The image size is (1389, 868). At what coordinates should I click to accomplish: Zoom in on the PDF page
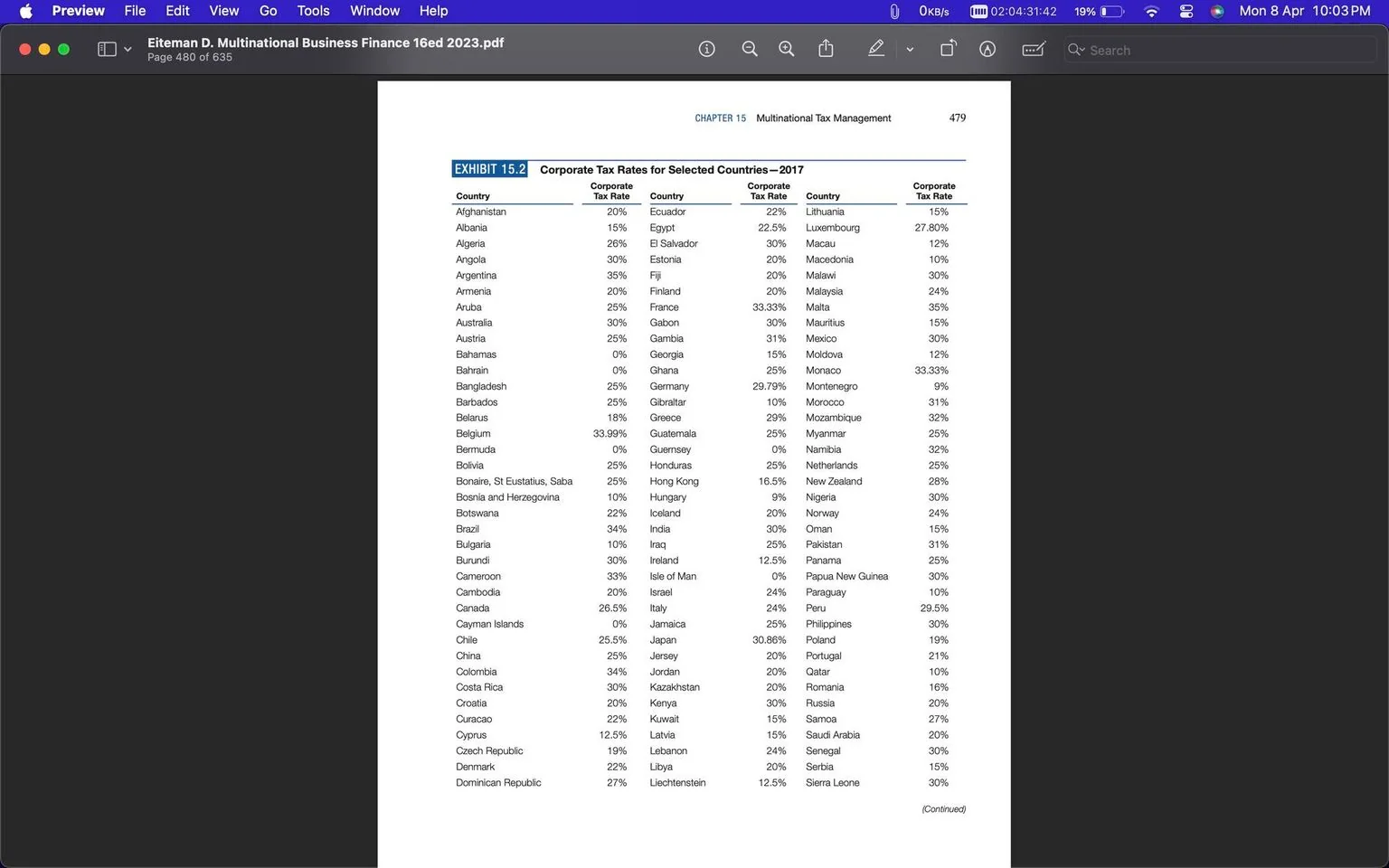click(787, 50)
